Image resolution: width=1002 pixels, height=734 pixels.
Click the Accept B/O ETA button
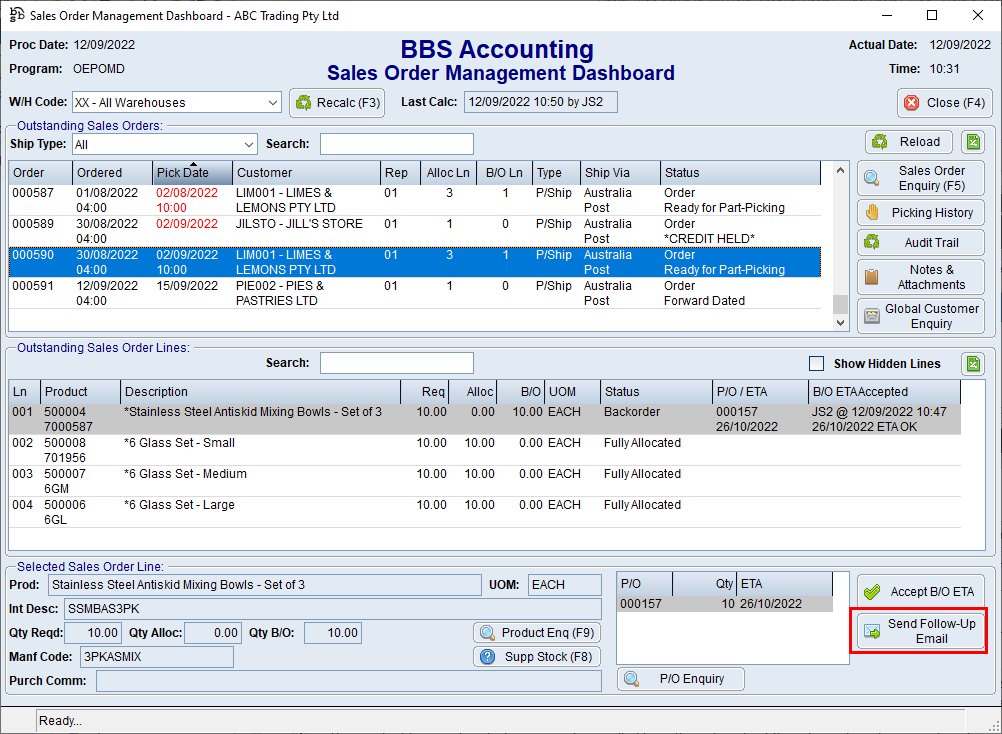(x=919, y=591)
